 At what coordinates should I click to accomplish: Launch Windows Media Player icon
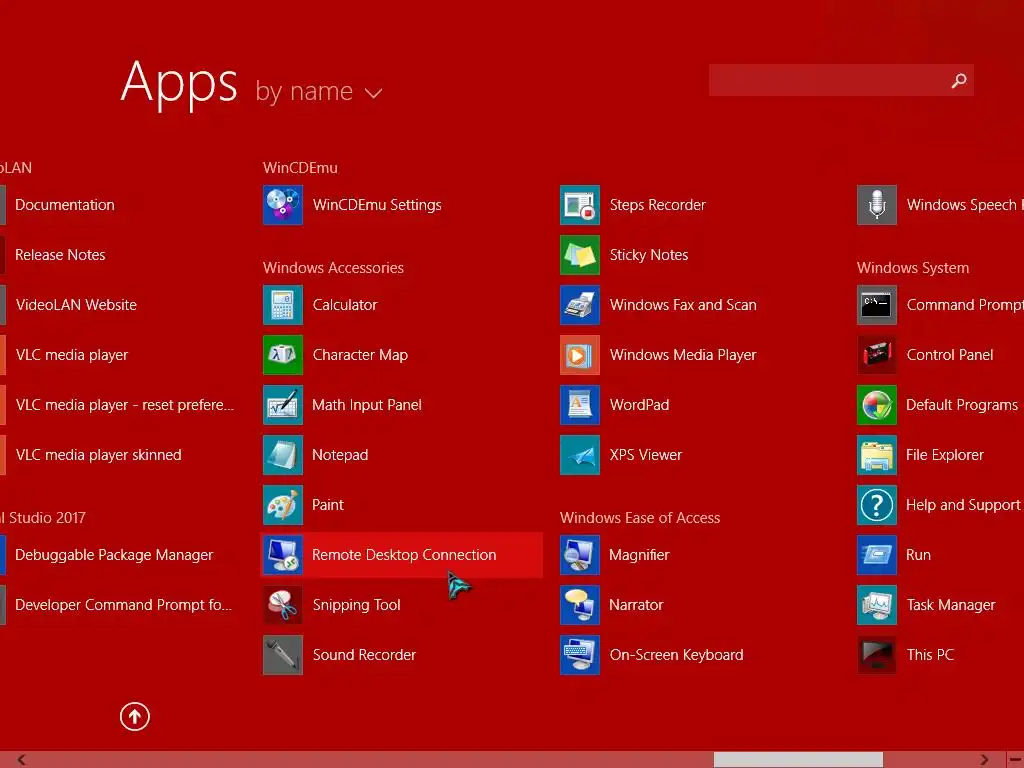580,355
